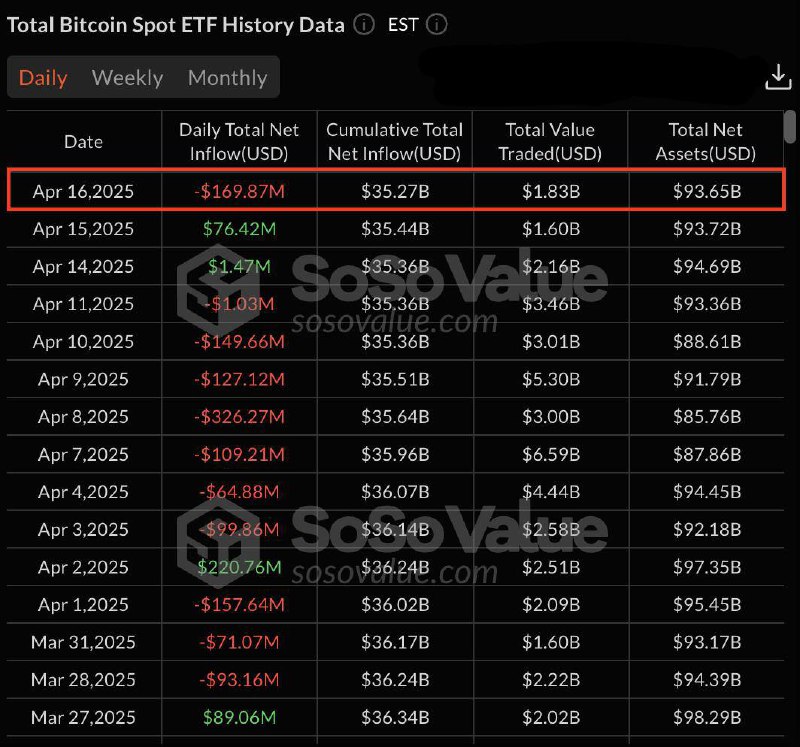Image resolution: width=800 pixels, height=747 pixels.
Task: Click the download data icon
Action: pos(778,77)
